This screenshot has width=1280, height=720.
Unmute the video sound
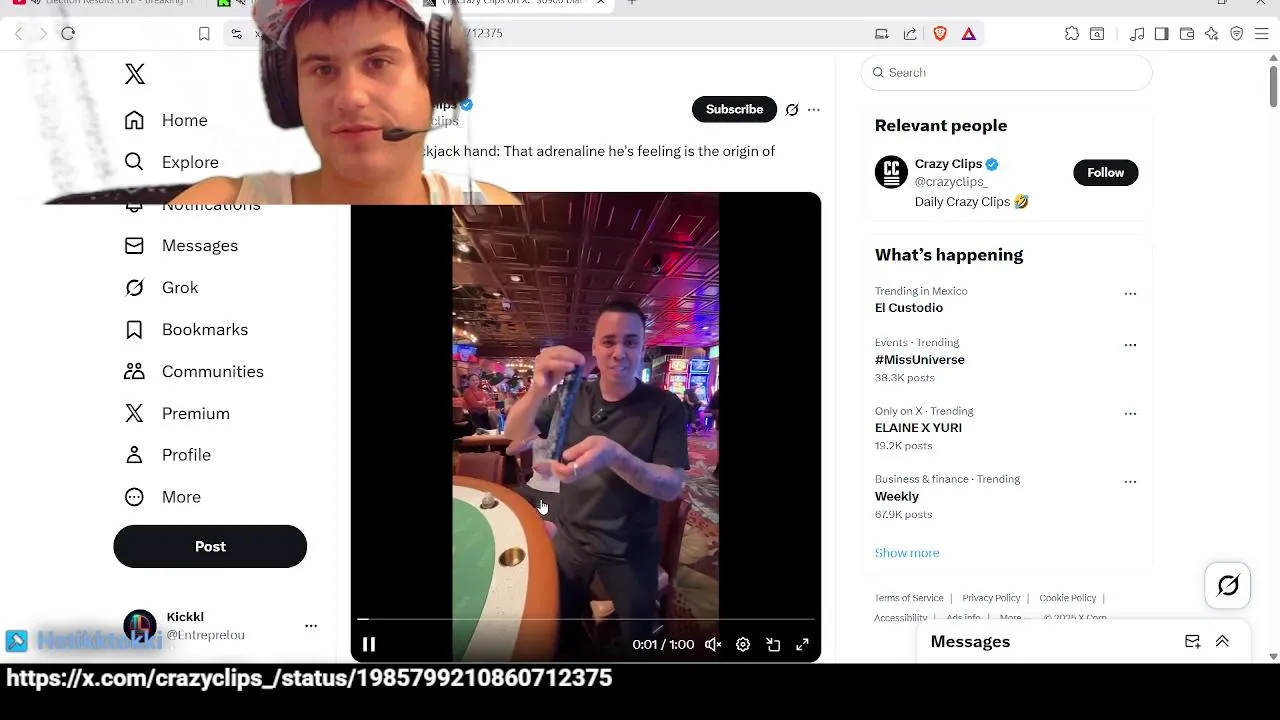click(x=713, y=645)
